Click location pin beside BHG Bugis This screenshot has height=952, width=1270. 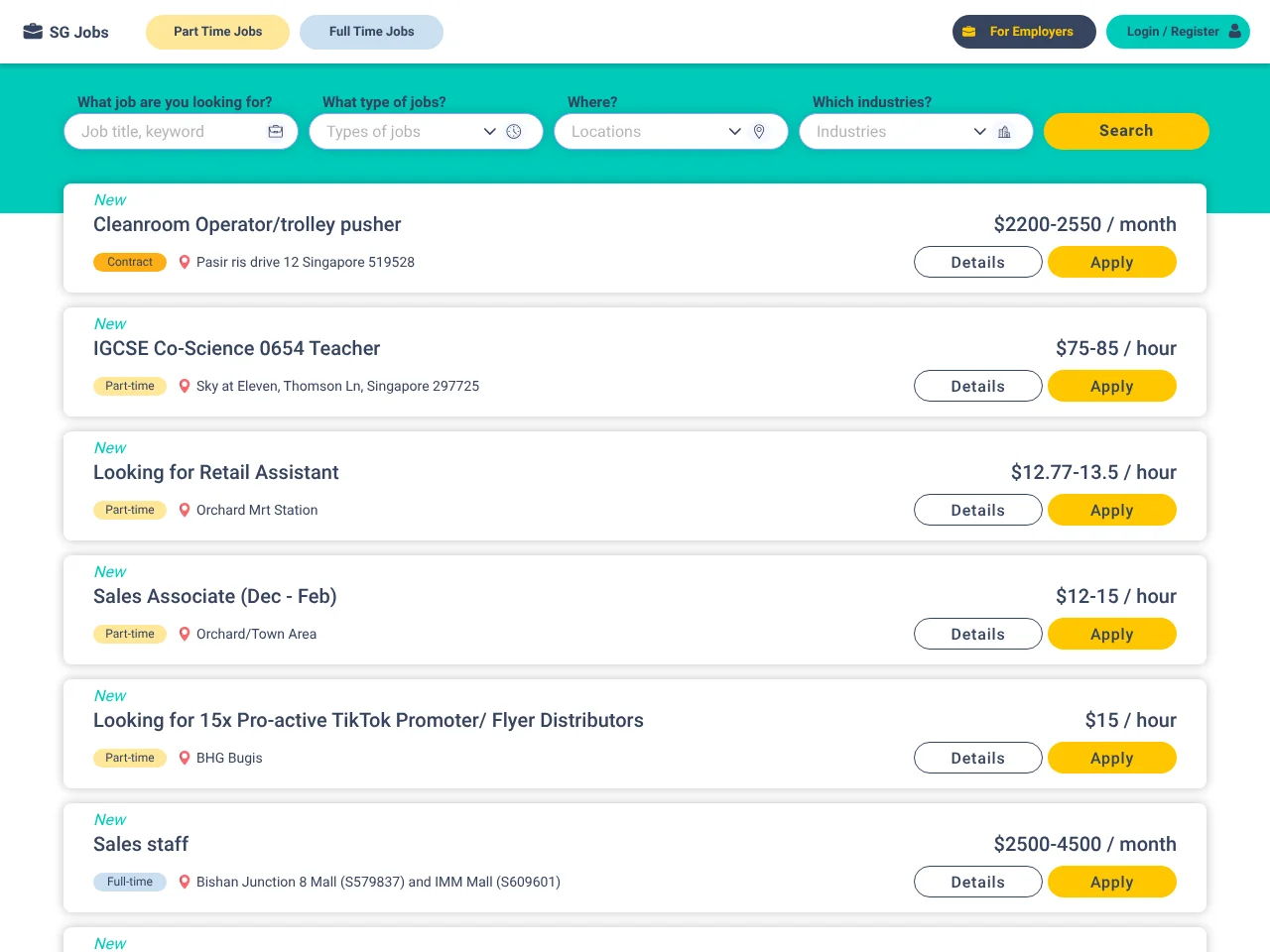point(184,758)
